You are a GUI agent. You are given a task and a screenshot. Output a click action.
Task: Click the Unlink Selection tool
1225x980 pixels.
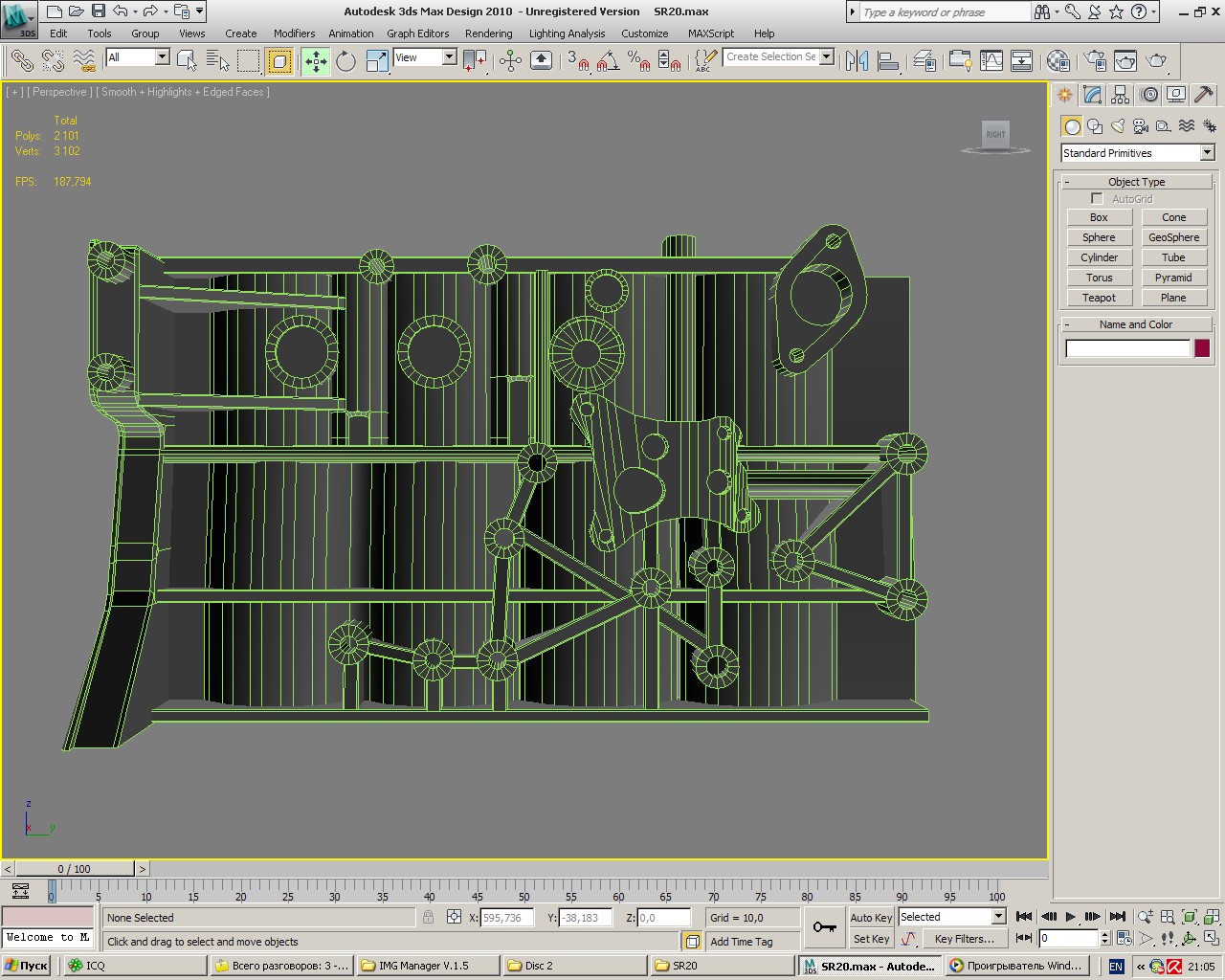tap(53, 61)
